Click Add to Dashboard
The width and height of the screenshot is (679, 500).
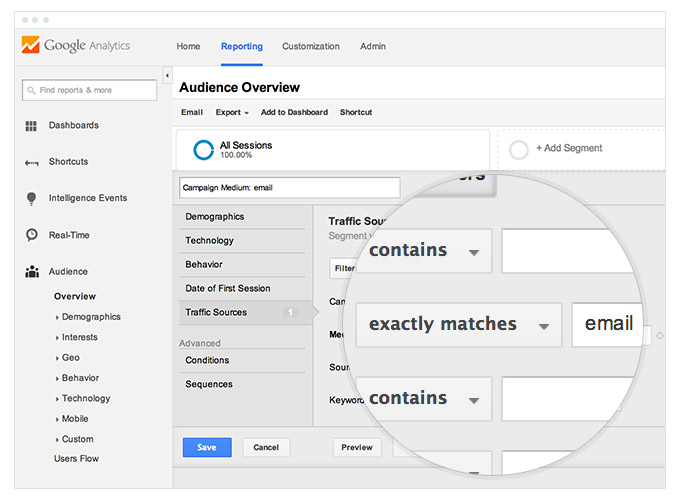click(294, 112)
